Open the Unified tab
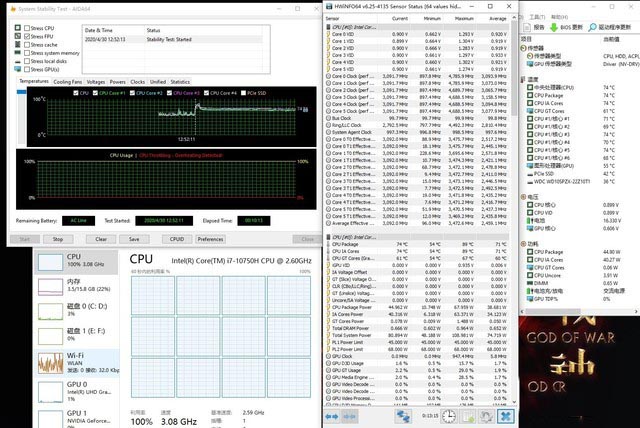Screen dimensions: 640x428 click(x=158, y=82)
